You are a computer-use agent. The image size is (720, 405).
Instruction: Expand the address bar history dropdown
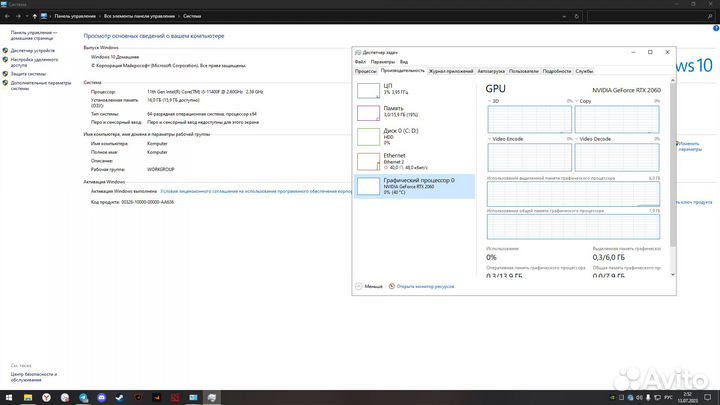coord(564,16)
